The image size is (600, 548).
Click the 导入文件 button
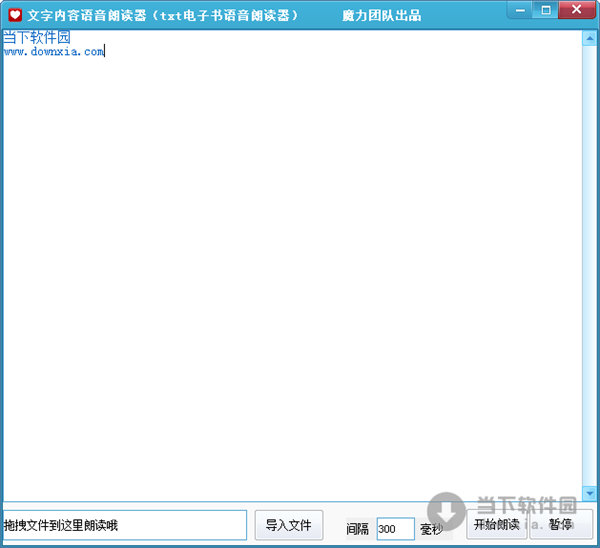[x=289, y=525]
